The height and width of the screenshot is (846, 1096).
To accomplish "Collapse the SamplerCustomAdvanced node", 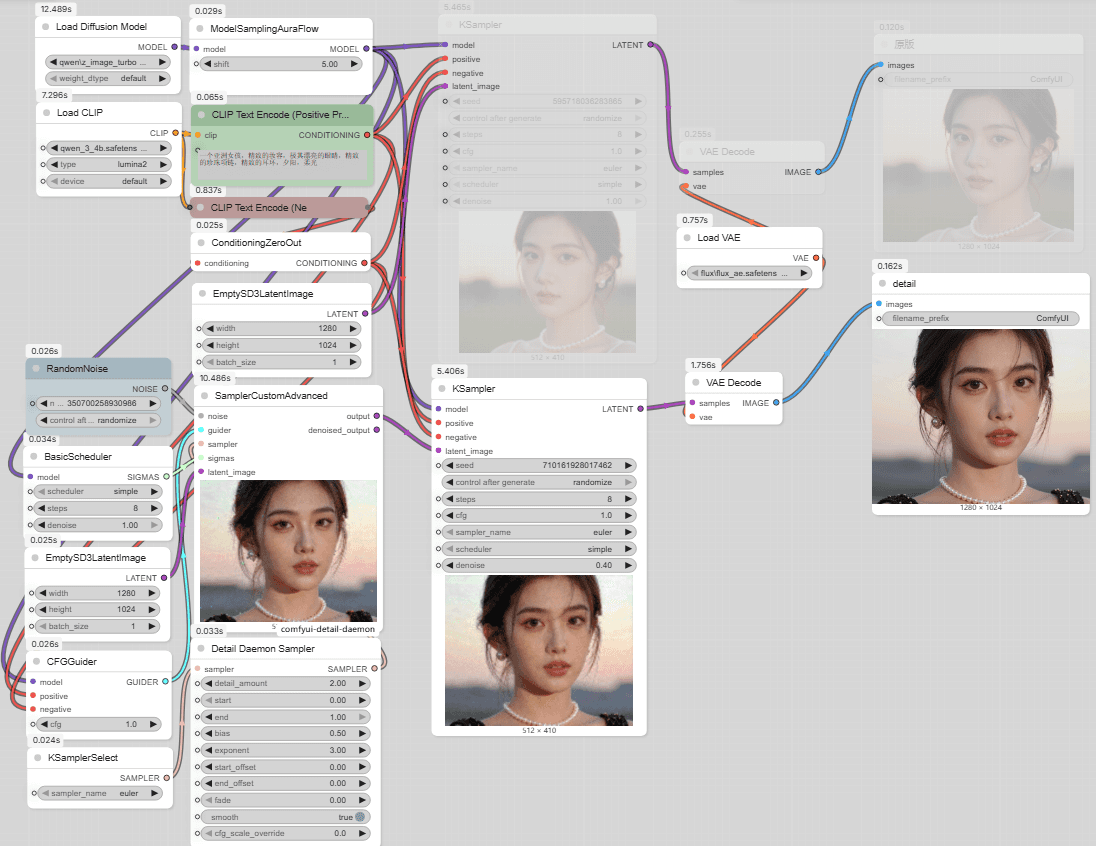I will click(x=204, y=396).
